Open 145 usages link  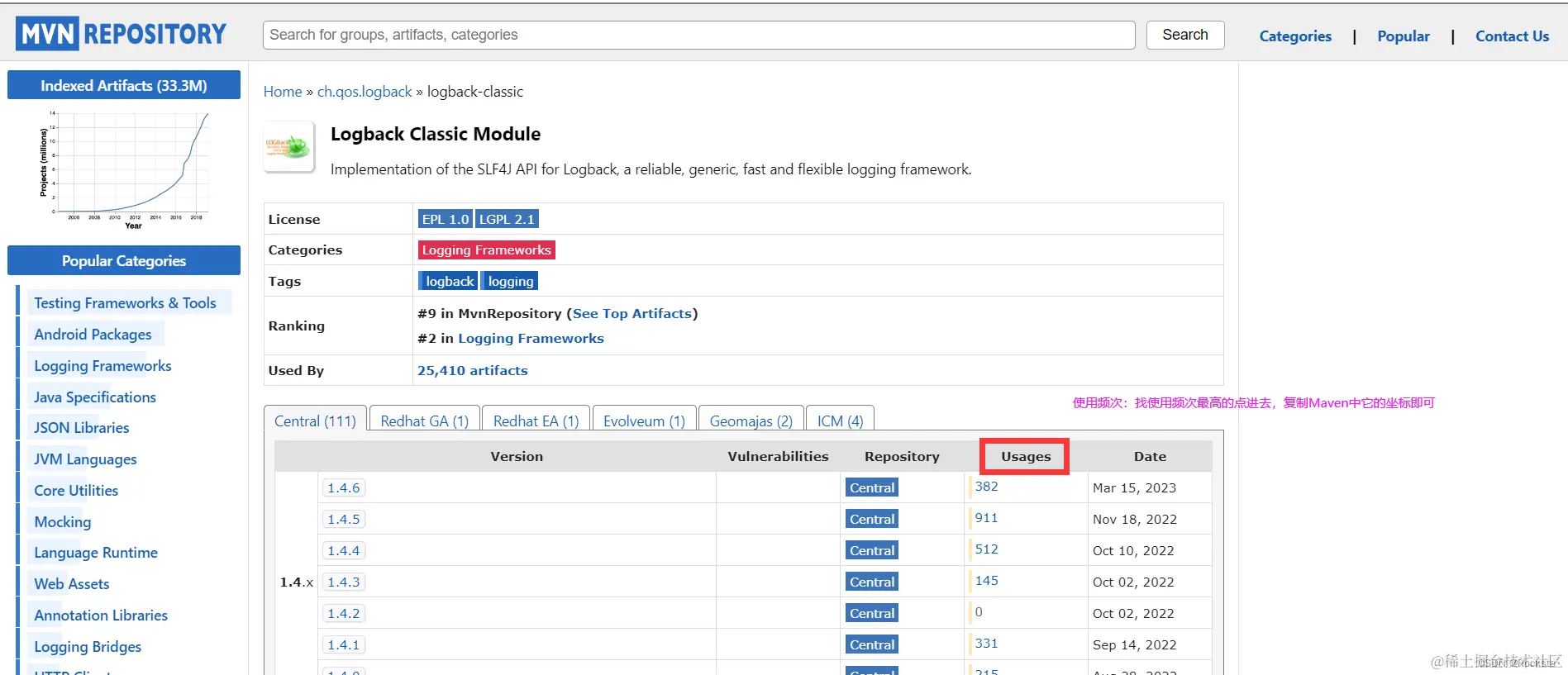tap(986, 580)
